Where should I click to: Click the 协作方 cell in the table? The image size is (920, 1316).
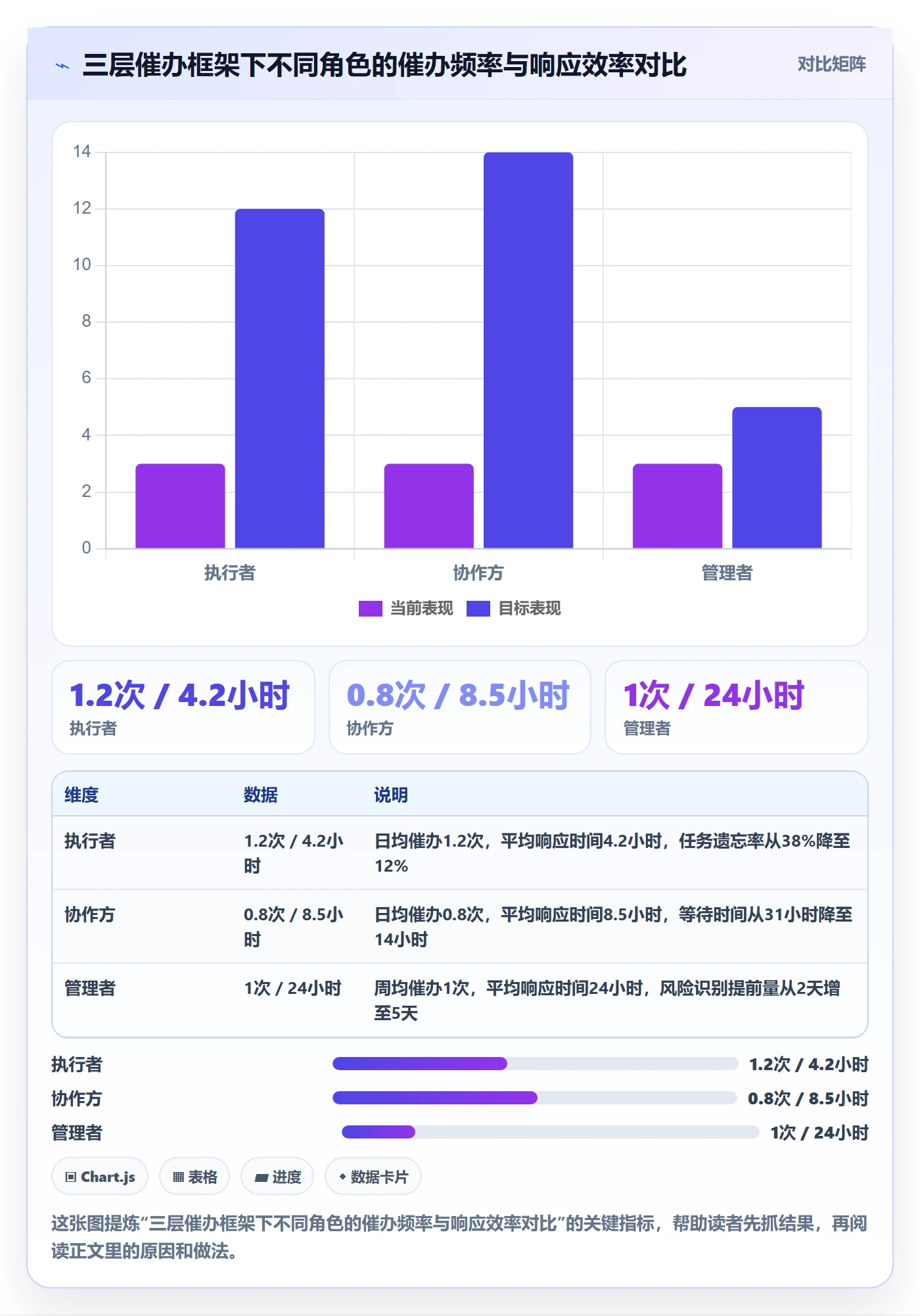(x=90, y=914)
